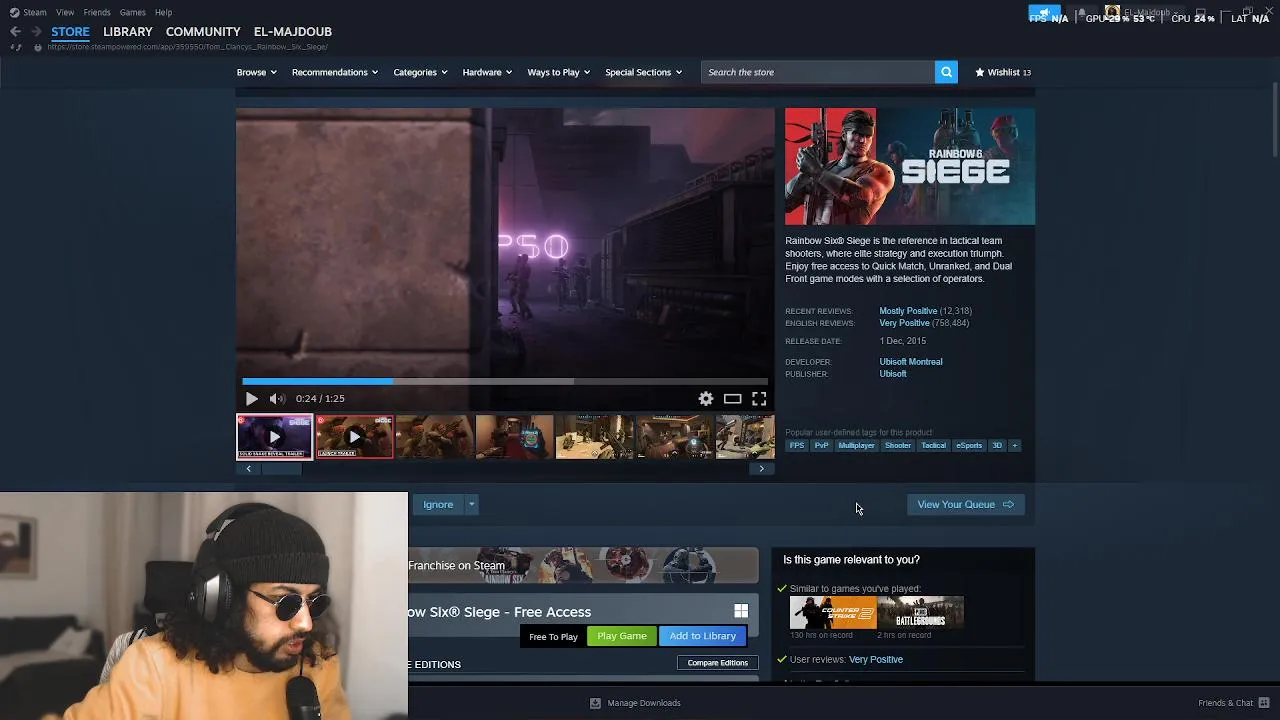This screenshot has height=720, width=1280.
Task: Select the Launch Trailer thumbnail
Action: pyautogui.click(x=354, y=437)
